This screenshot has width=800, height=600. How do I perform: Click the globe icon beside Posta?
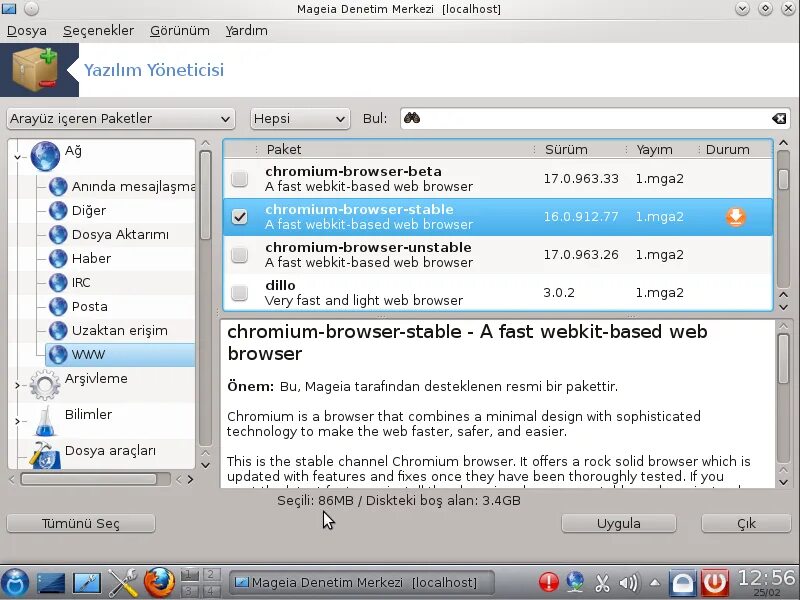(x=58, y=307)
